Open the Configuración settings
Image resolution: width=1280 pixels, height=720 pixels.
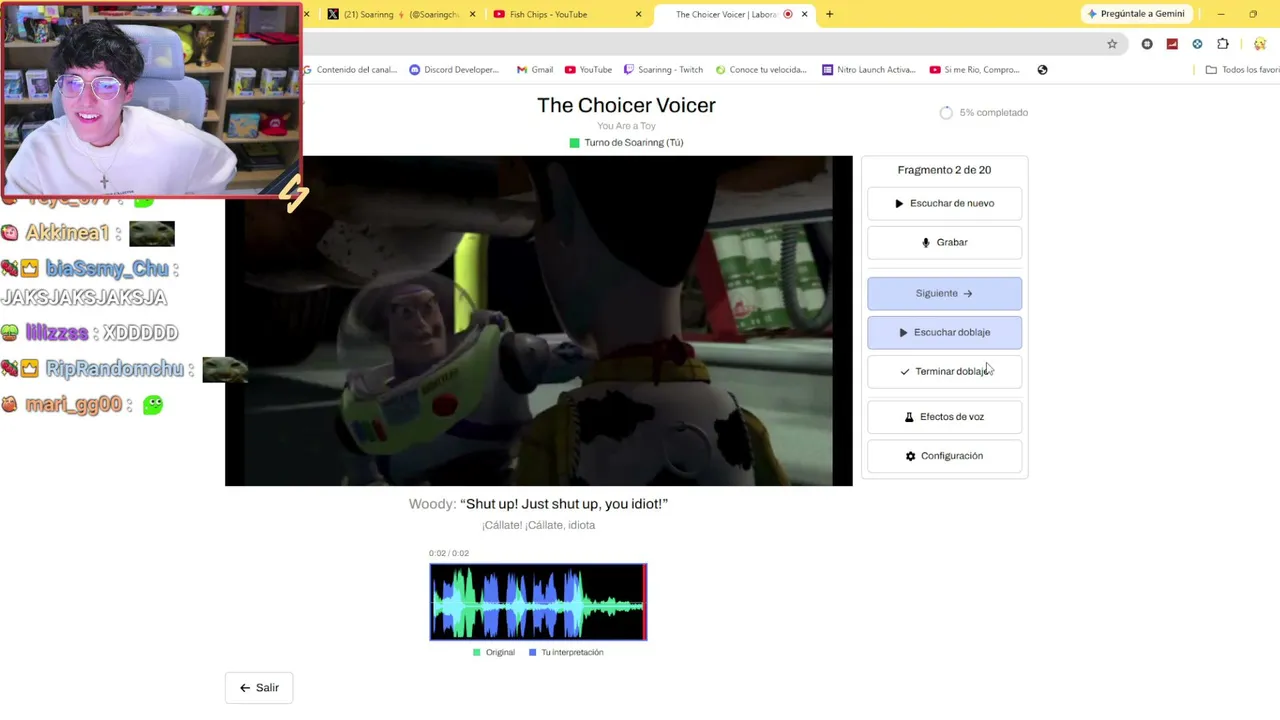tap(944, 455)
